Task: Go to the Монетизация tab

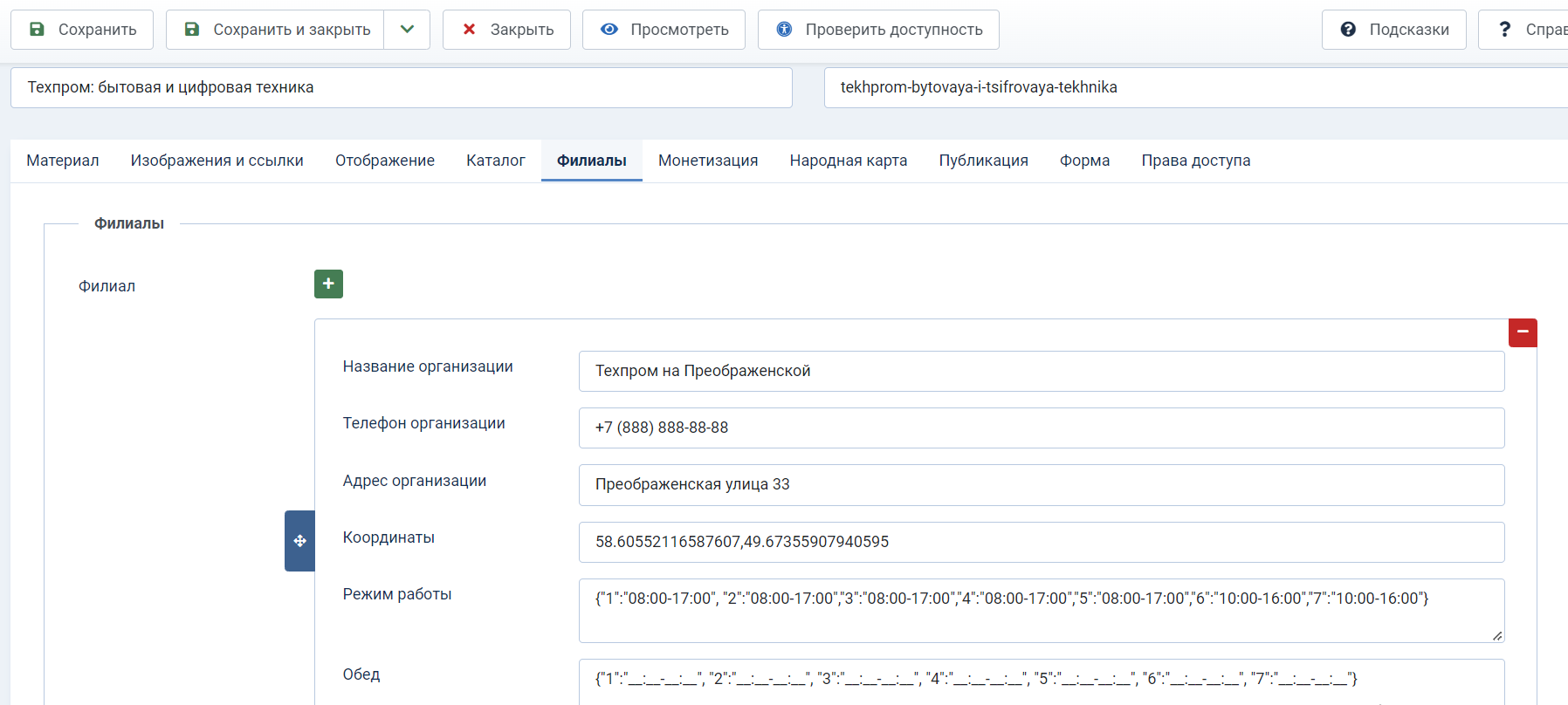Action: click(x=708, y=161)
